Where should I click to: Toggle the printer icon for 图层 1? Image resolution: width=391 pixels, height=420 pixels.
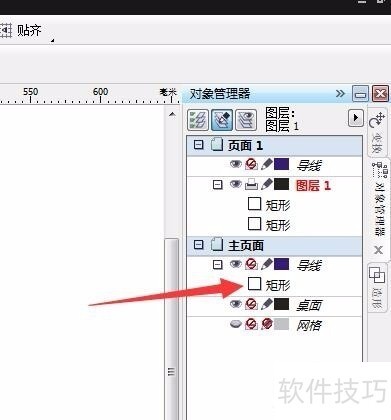[x=251, y=184]
